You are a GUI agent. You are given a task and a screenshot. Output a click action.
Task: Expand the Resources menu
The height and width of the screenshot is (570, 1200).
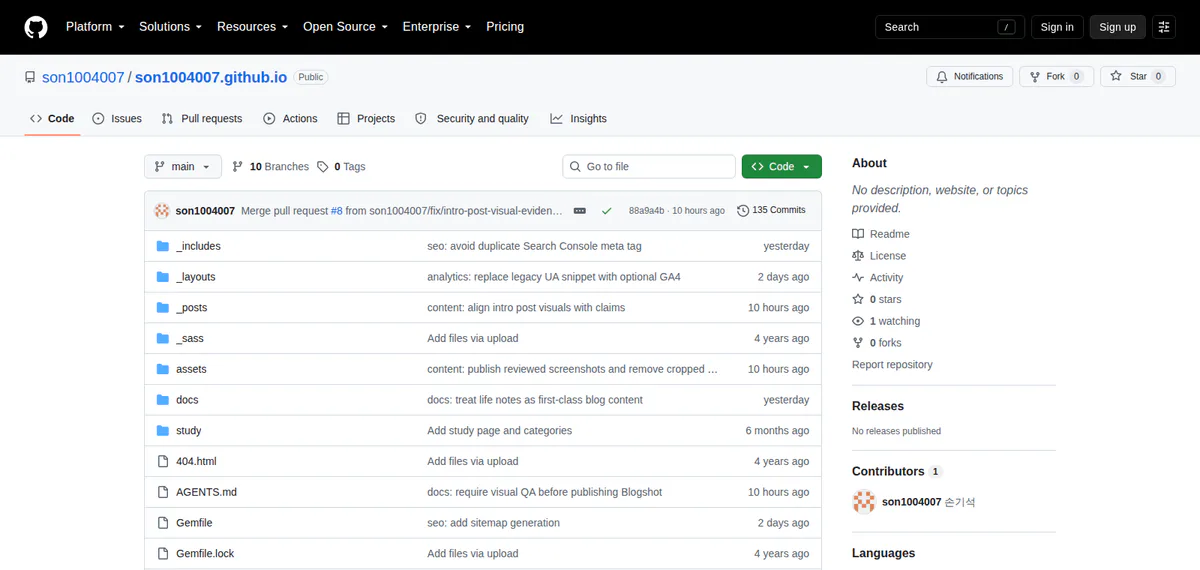click(x=253, y=27)
